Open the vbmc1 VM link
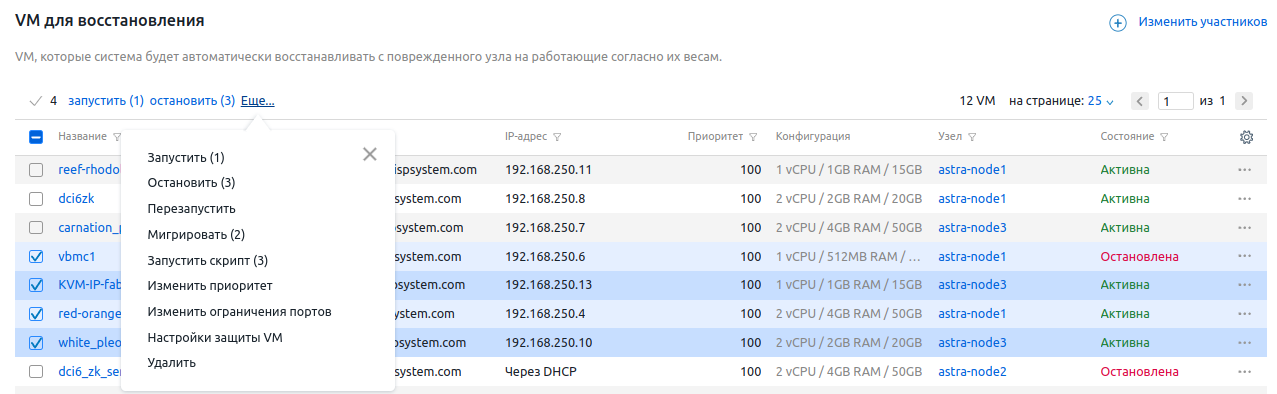The width and height of the screenshot is (1277, 394). coord(76,257)
